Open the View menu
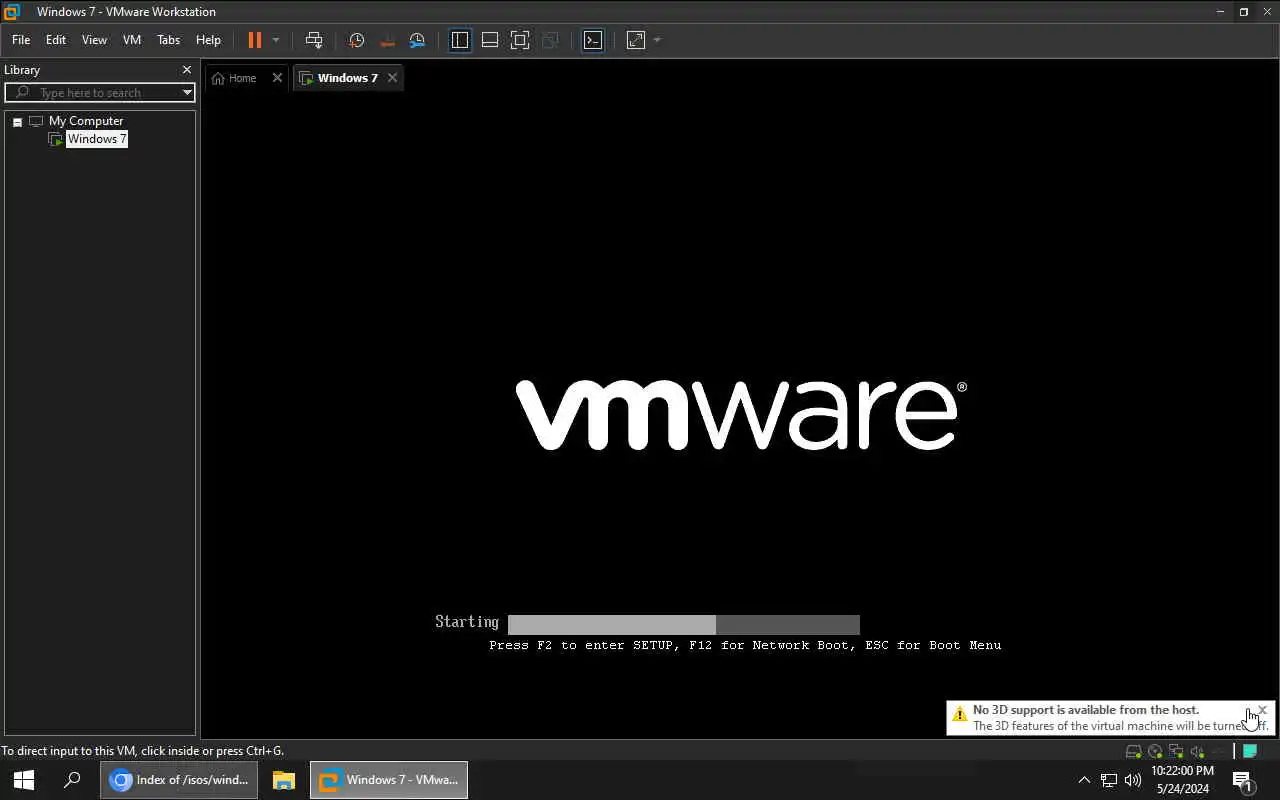The width and height of the screenshot is (1280, 800). (x=94, y=40)
